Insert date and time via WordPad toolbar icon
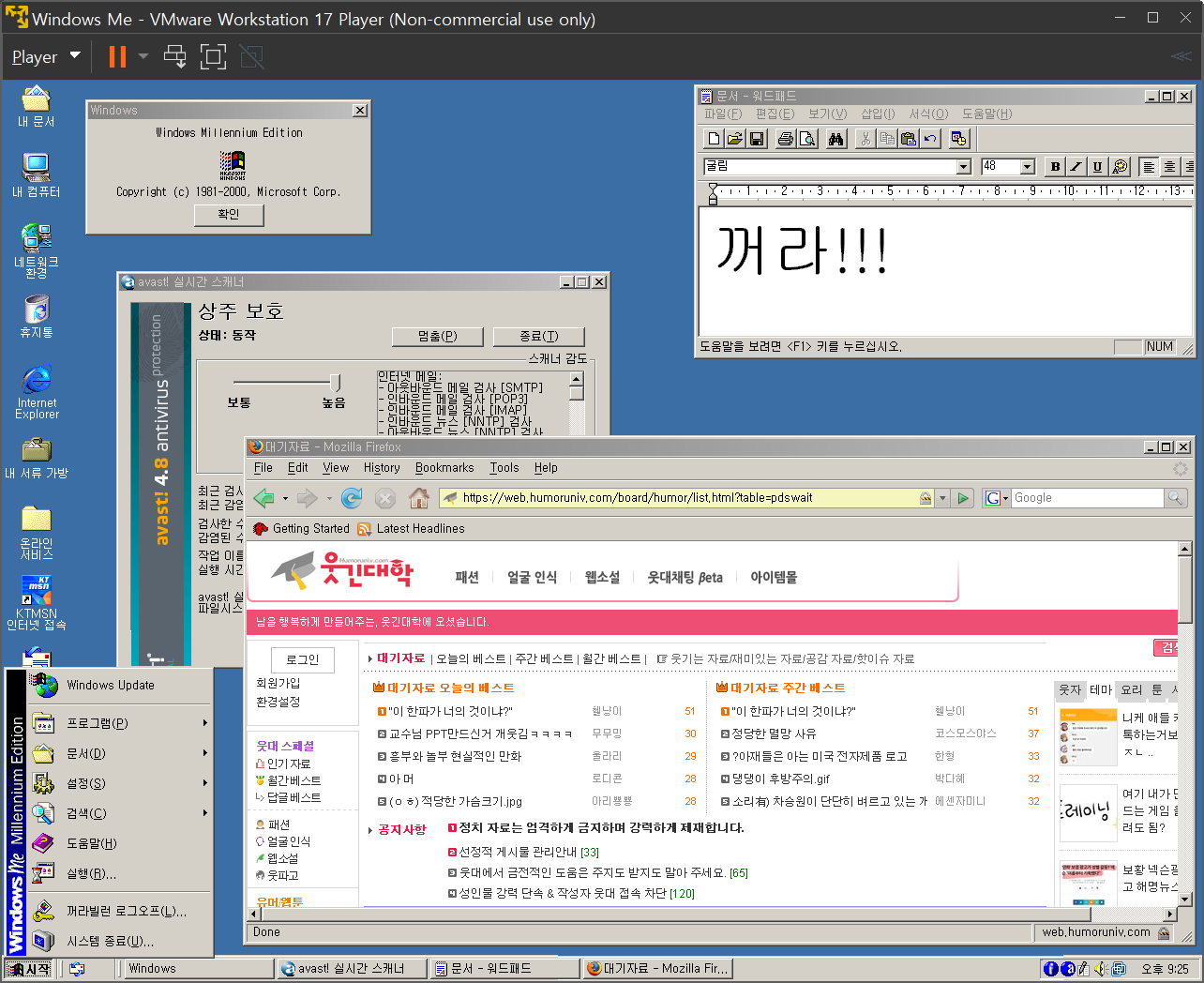1204x983 pixels. tap(958, 139)
